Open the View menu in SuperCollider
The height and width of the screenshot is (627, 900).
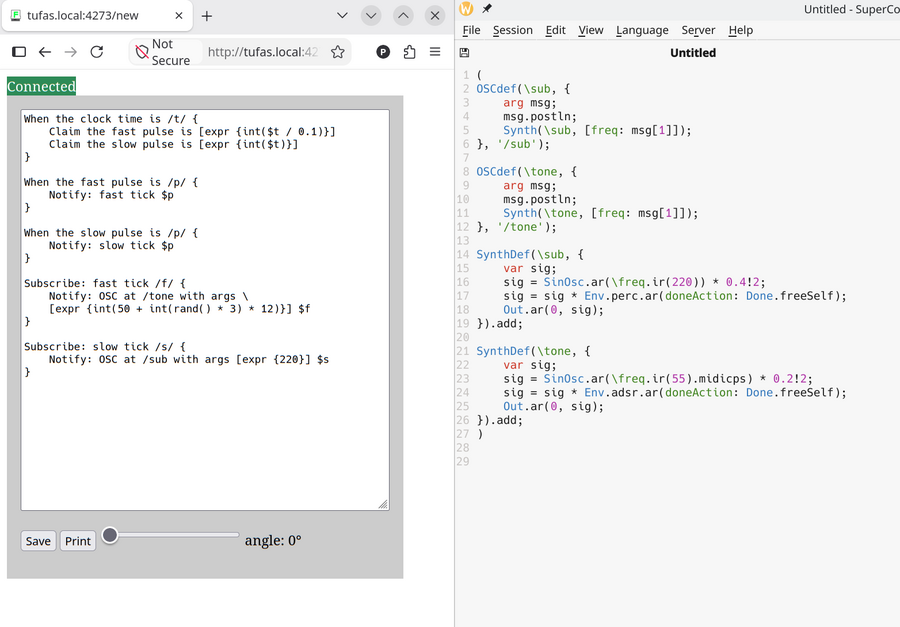coord(591,30)
